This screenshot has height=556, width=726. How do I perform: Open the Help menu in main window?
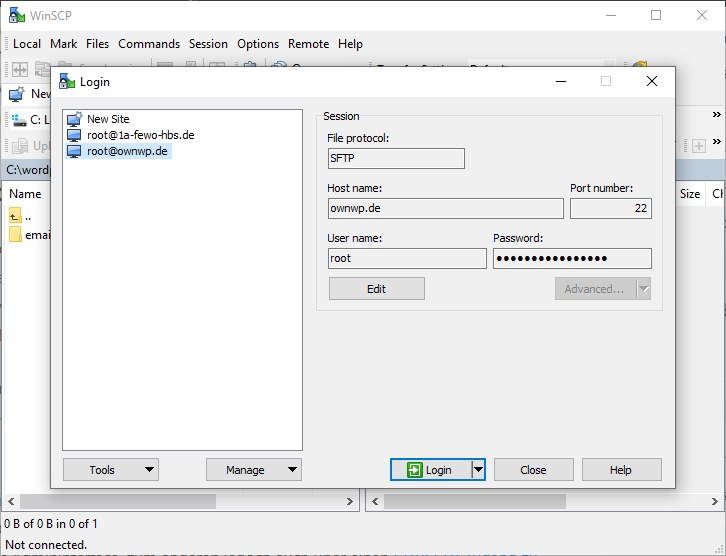350,44
